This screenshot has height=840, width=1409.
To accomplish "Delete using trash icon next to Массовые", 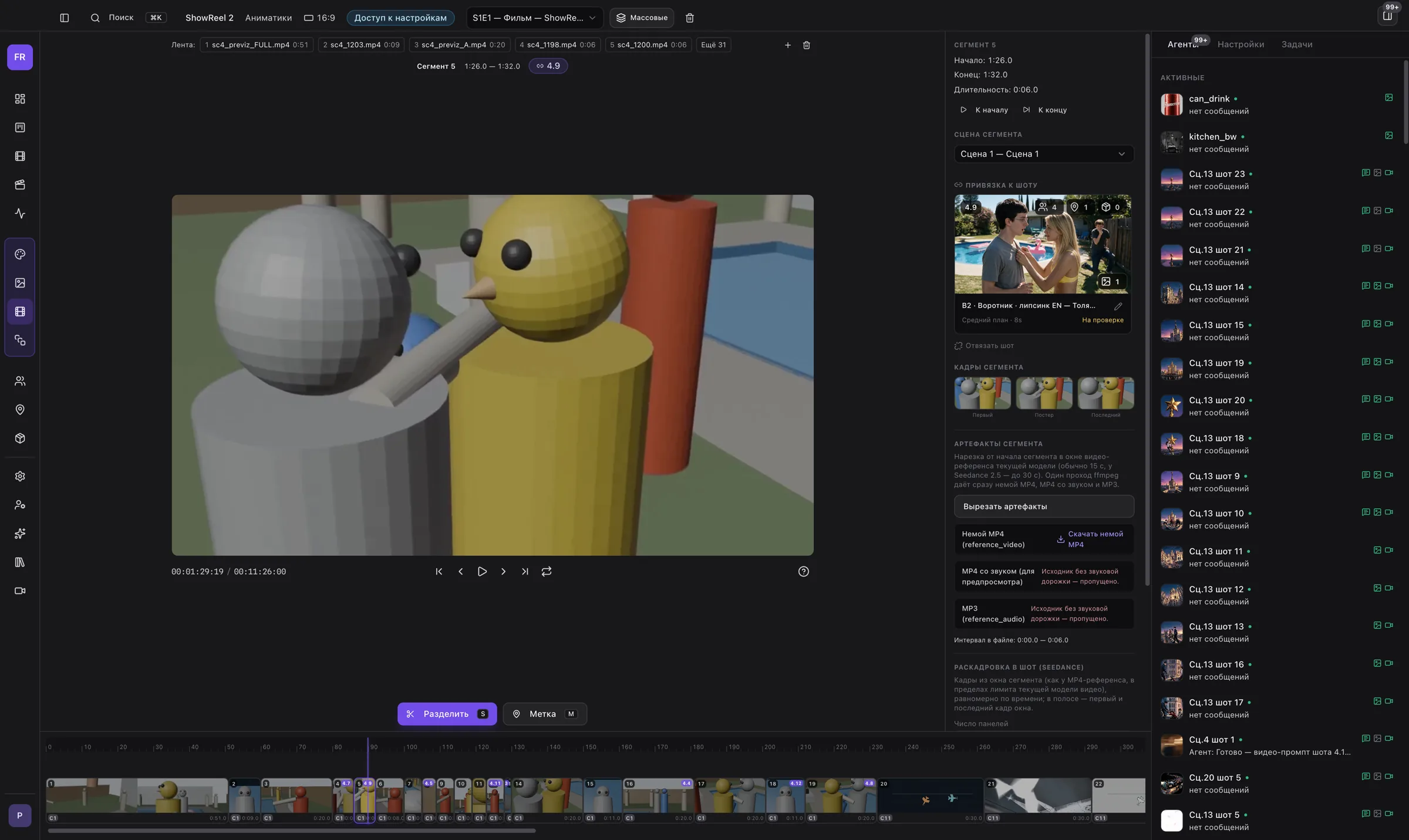I will click(x=690, y=18).
